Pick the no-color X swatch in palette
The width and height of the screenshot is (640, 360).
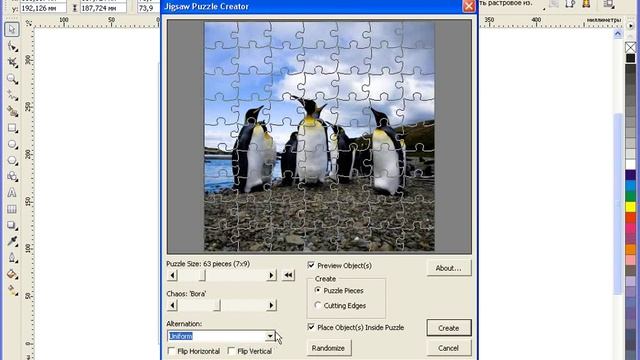[x=631, y=47]
